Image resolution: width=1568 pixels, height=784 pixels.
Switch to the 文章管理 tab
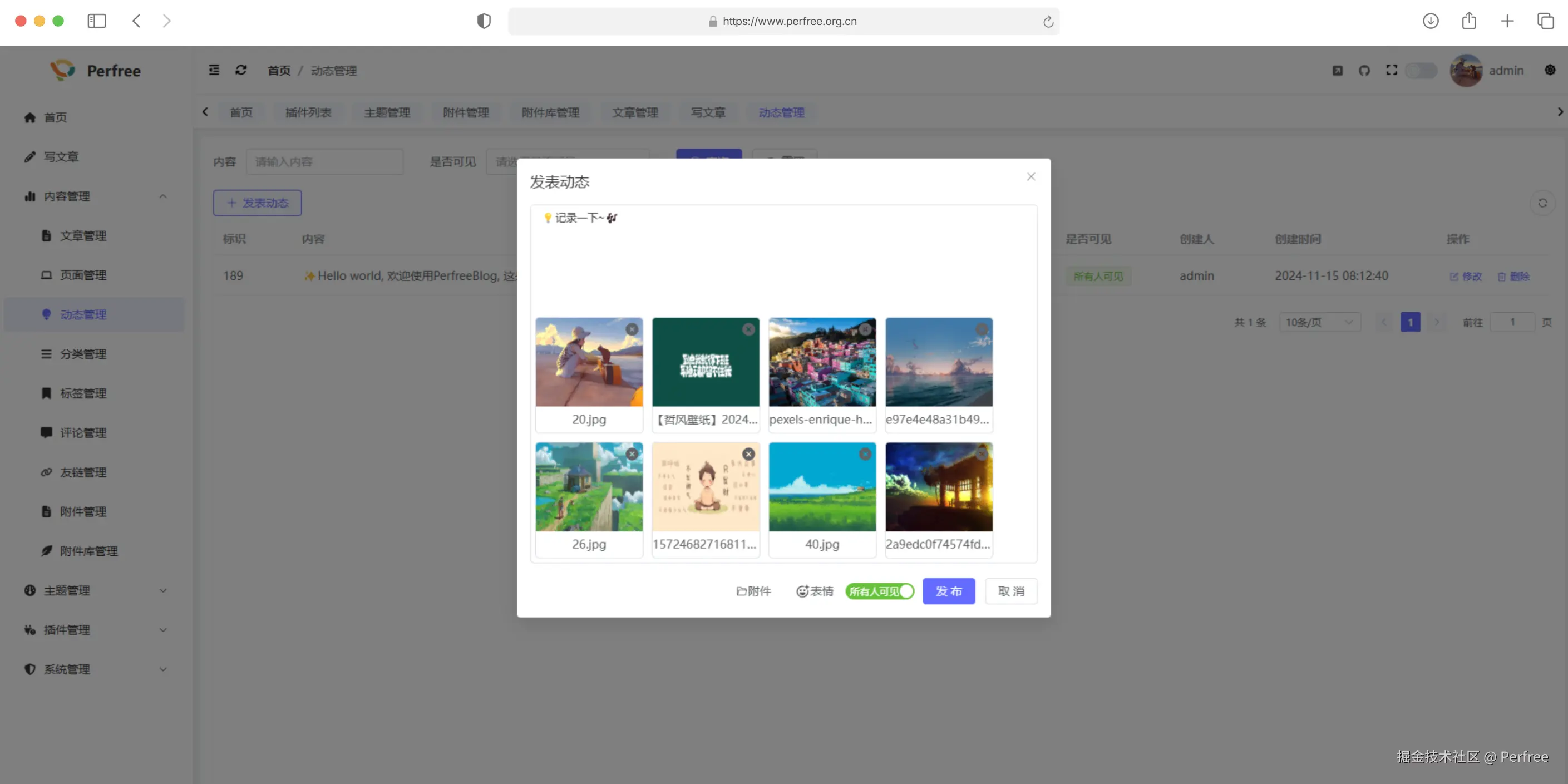point(635,112)
